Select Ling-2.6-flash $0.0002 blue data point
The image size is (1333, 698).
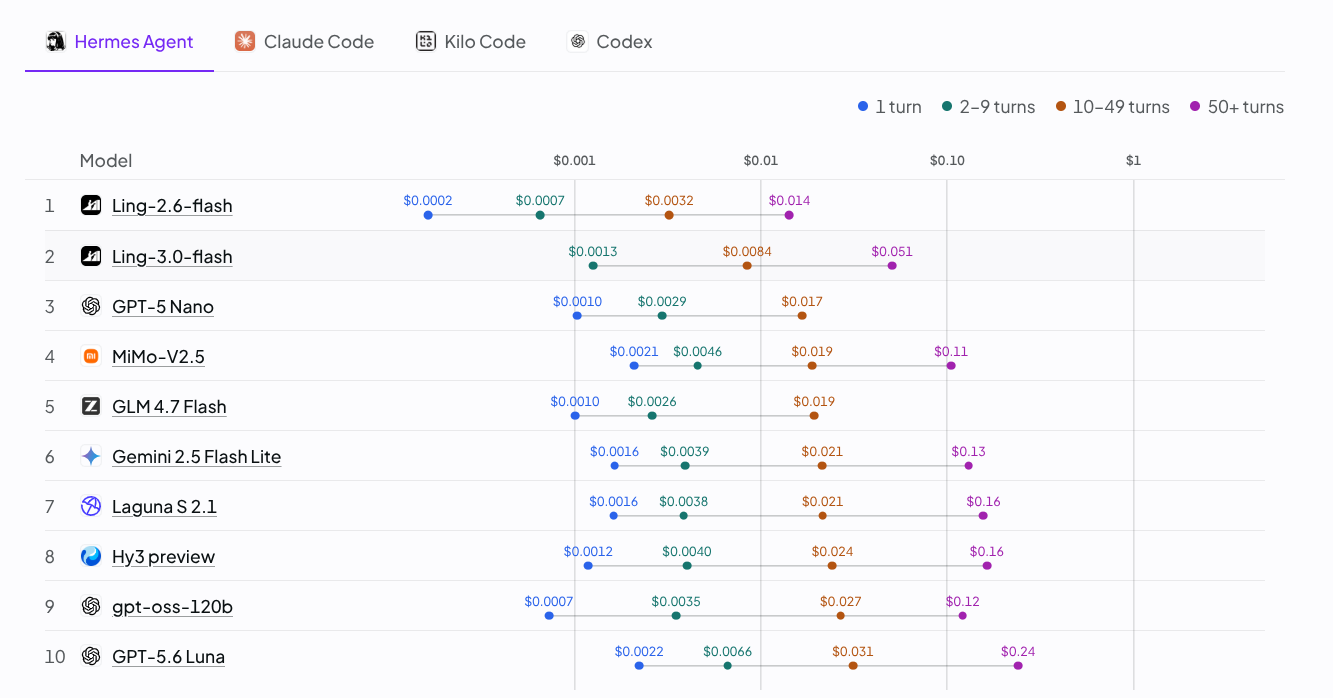pos(428,215)
